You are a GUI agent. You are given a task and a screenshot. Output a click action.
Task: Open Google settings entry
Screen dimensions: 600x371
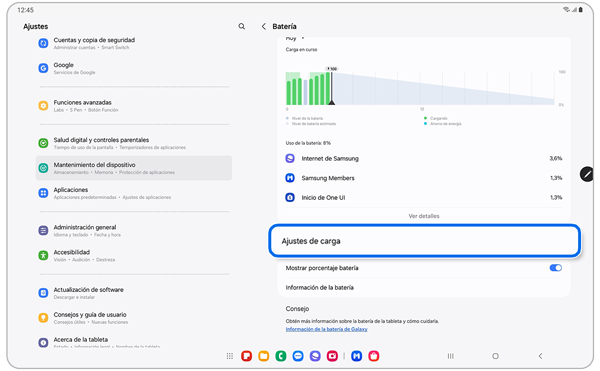[134, 68]
